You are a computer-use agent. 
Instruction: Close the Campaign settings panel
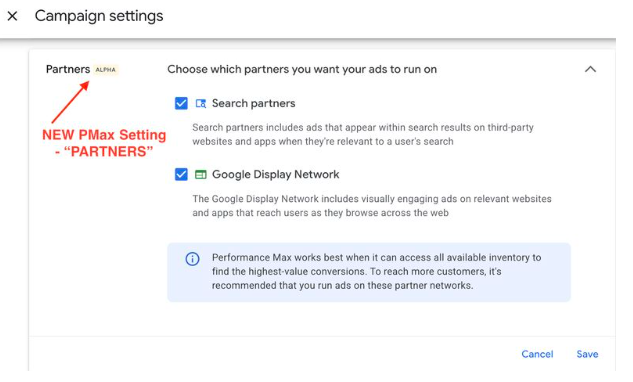pyautogui.click(x=13, y=16)
